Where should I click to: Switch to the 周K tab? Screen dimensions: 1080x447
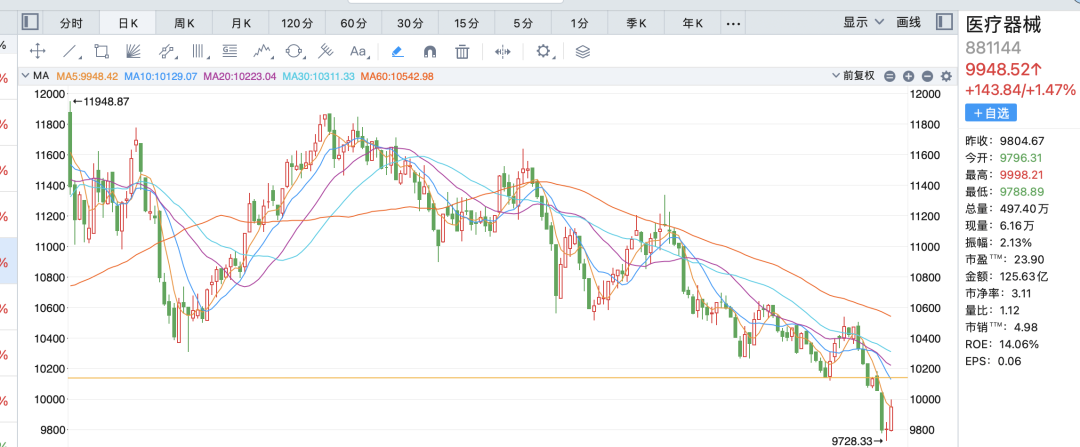[185, 22]
